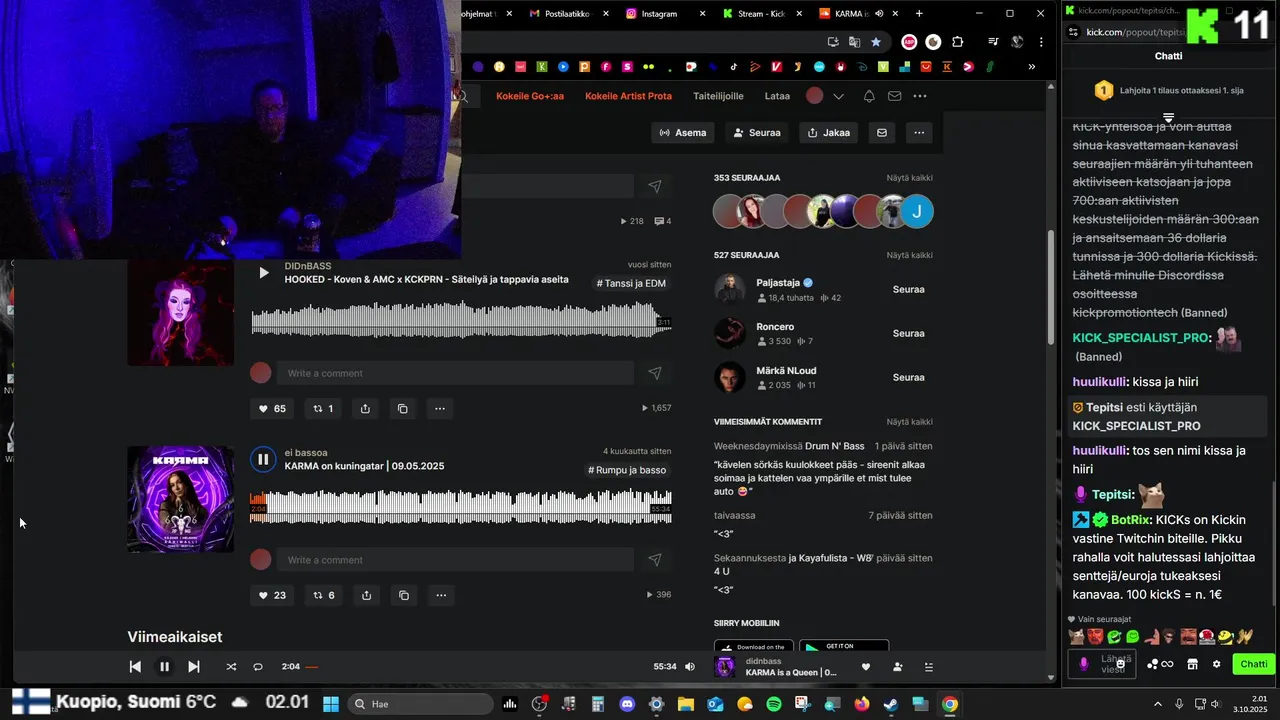The width and height of the screenshot is (1280, 720).
Task: Toggle repeat in the player bar
Action: [258, 666]
